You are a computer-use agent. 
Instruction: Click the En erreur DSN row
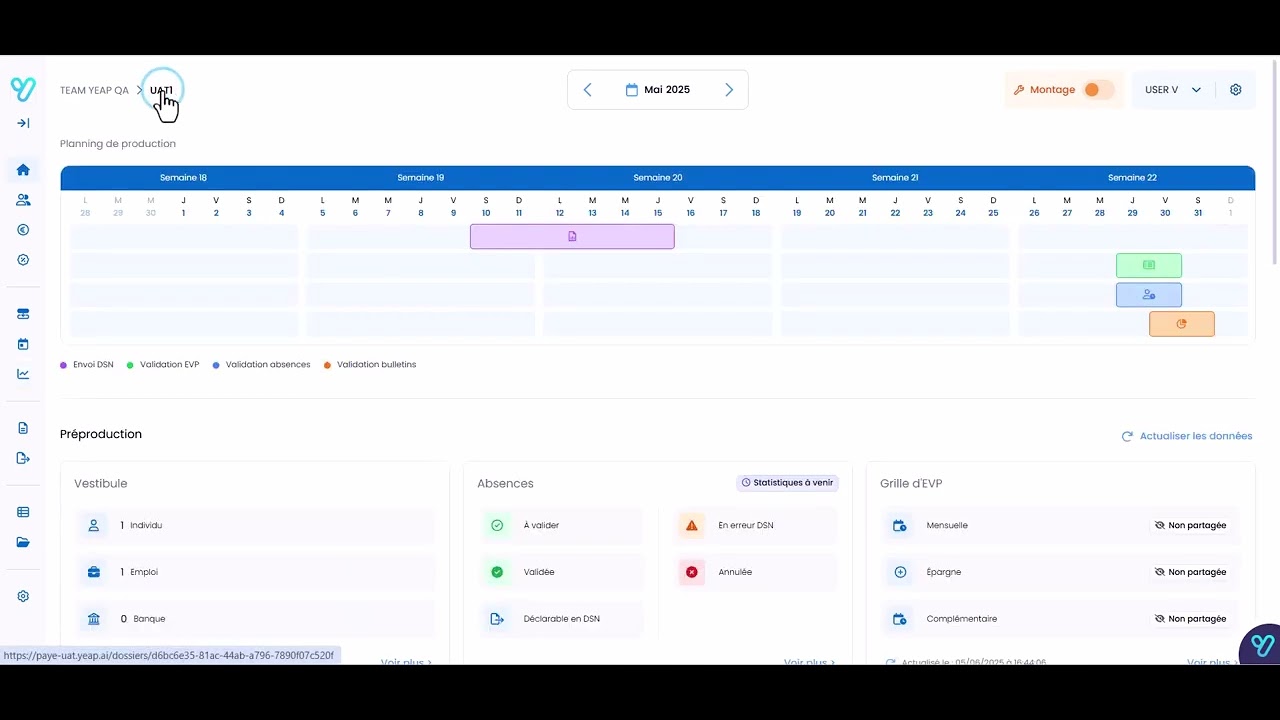[x=756, y=525]
